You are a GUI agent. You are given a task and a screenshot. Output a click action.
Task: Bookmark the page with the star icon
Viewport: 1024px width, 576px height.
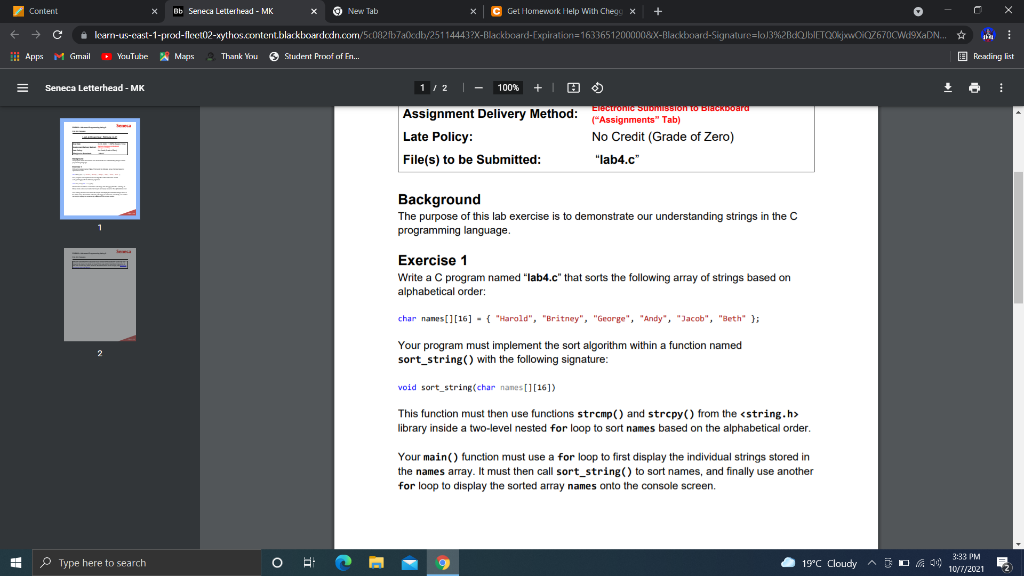[961, 33]
